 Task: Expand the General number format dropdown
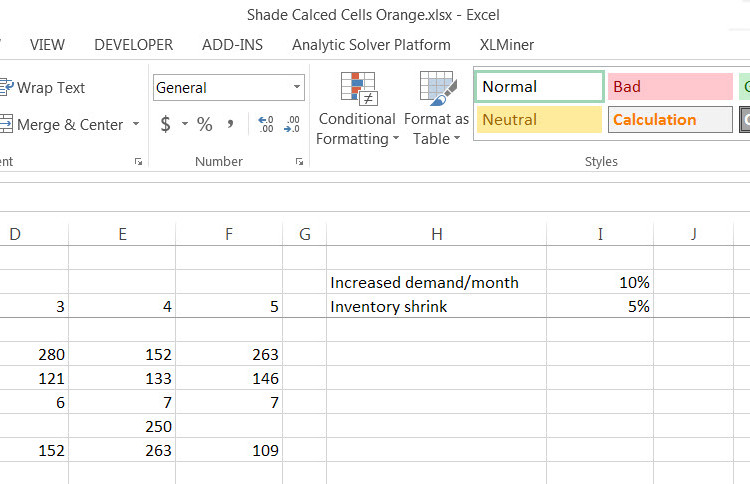point(297,88)
